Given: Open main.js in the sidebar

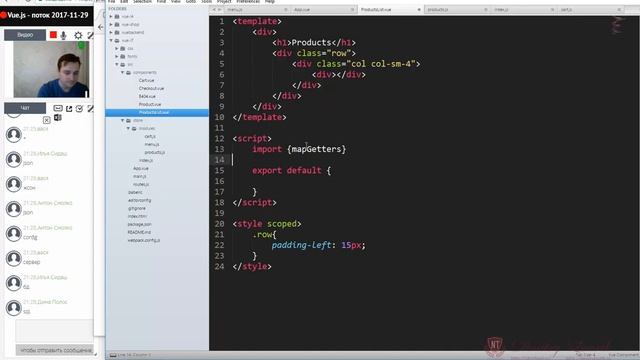Looking at the screenshot, I should (x=140, y=176).
